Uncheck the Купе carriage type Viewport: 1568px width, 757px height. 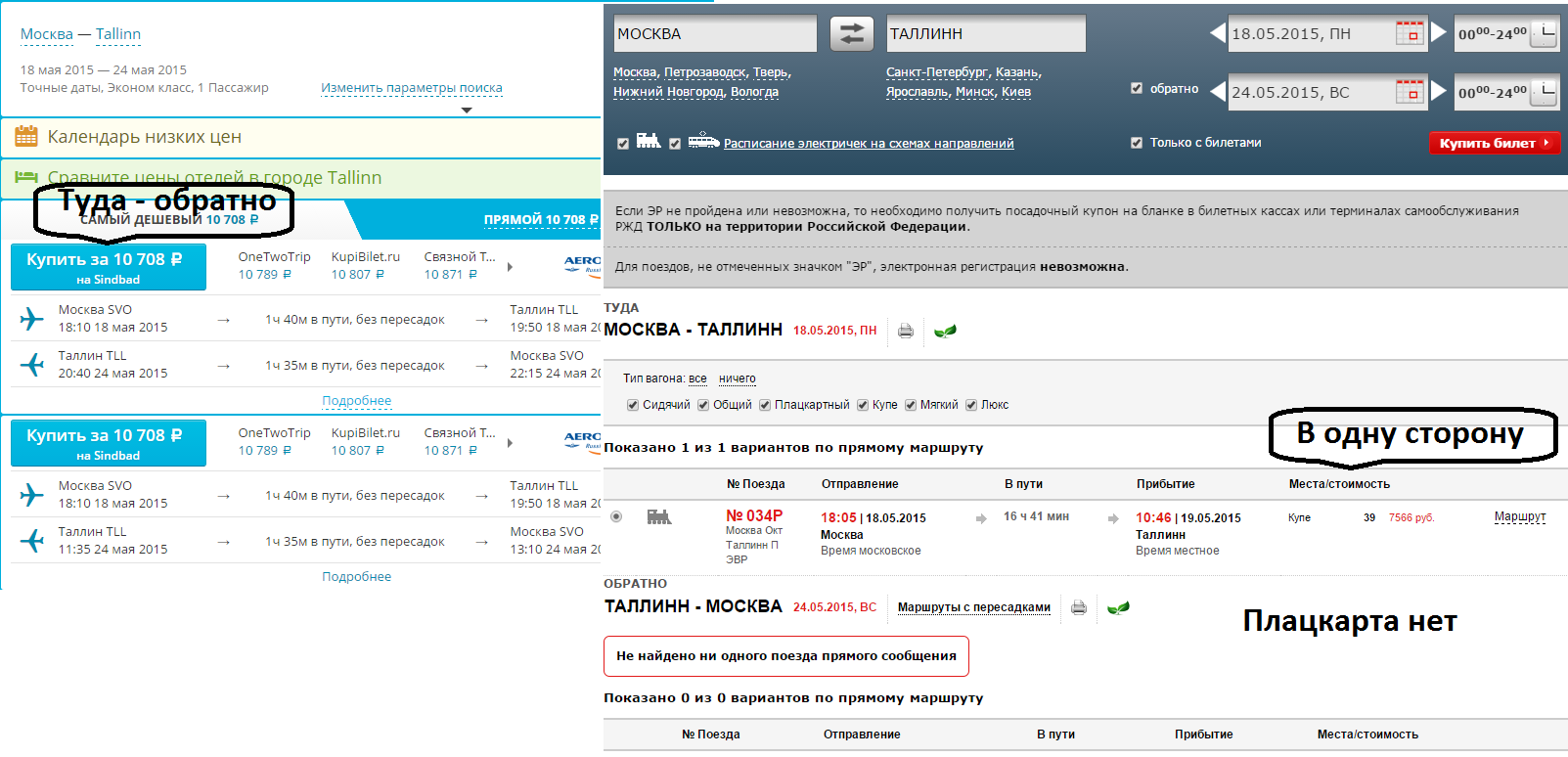point(863,405)
